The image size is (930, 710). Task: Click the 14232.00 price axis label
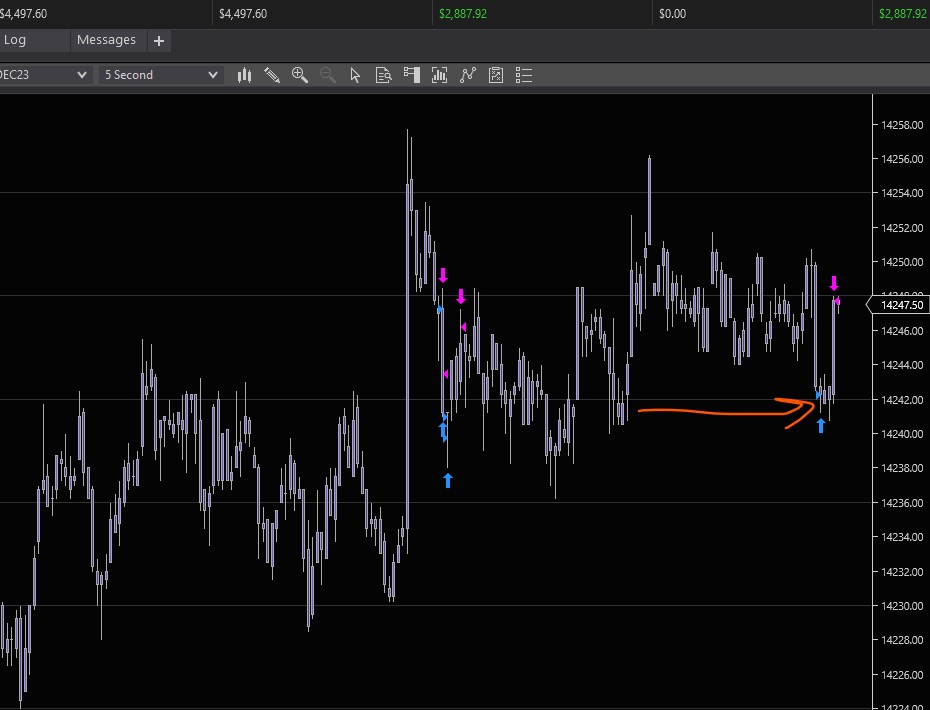[902, 572]
